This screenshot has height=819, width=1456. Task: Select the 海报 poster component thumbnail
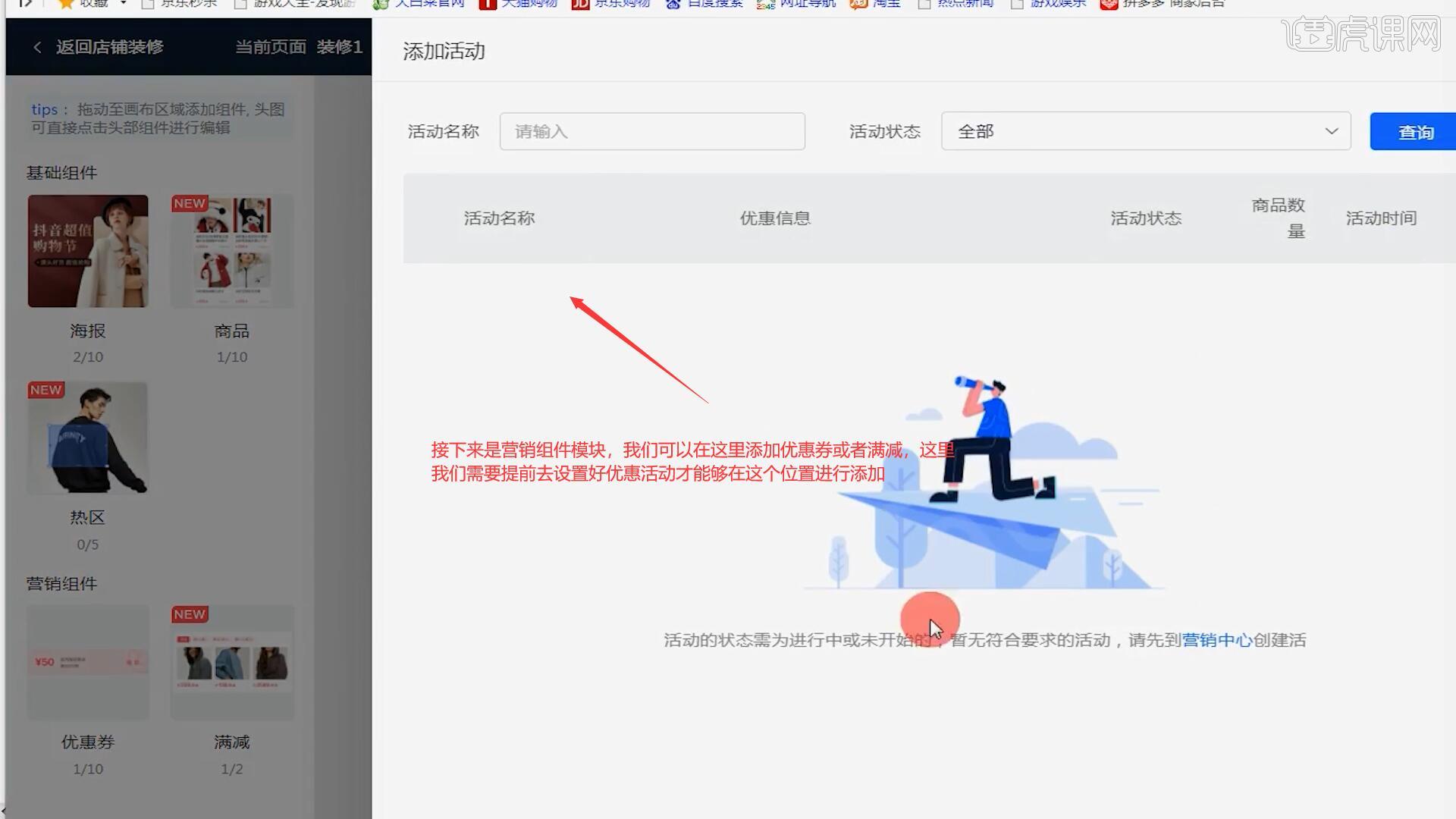88,251
